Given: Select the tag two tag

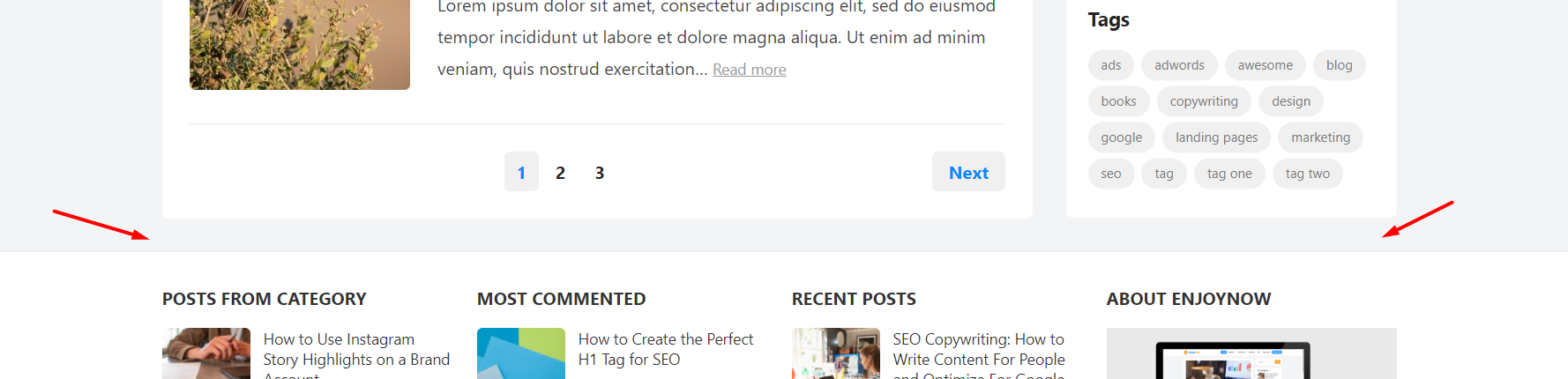Looking at the screenshot, I should click(1307, 174).
